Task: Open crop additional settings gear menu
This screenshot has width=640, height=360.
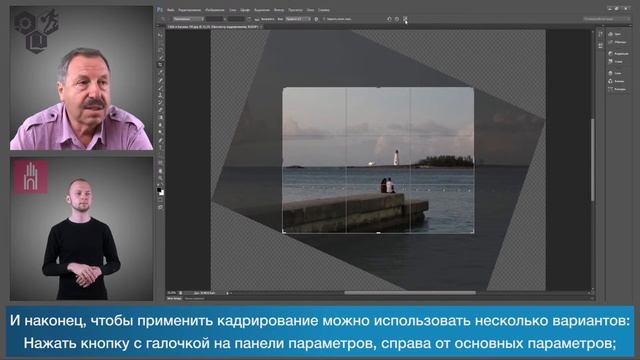Action: click(x=316, y=19)
